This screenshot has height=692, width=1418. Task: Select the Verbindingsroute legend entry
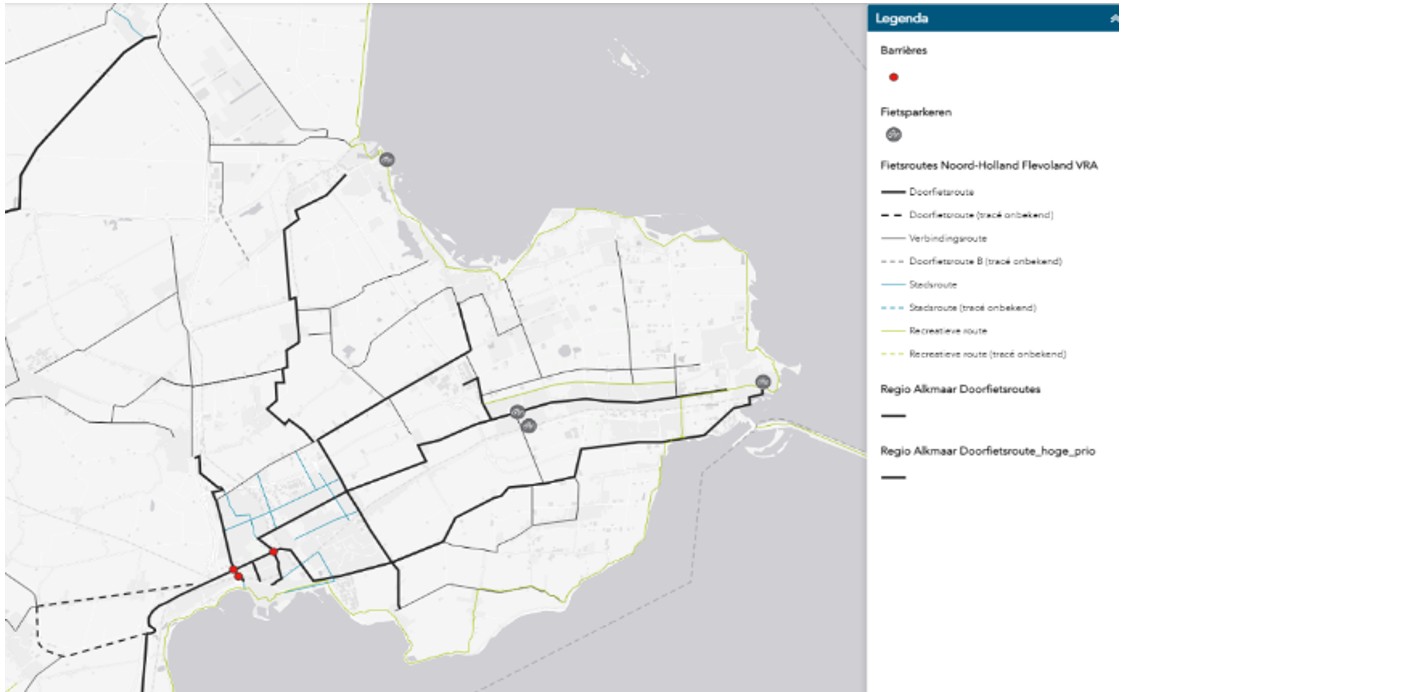[x=947, y=239]
